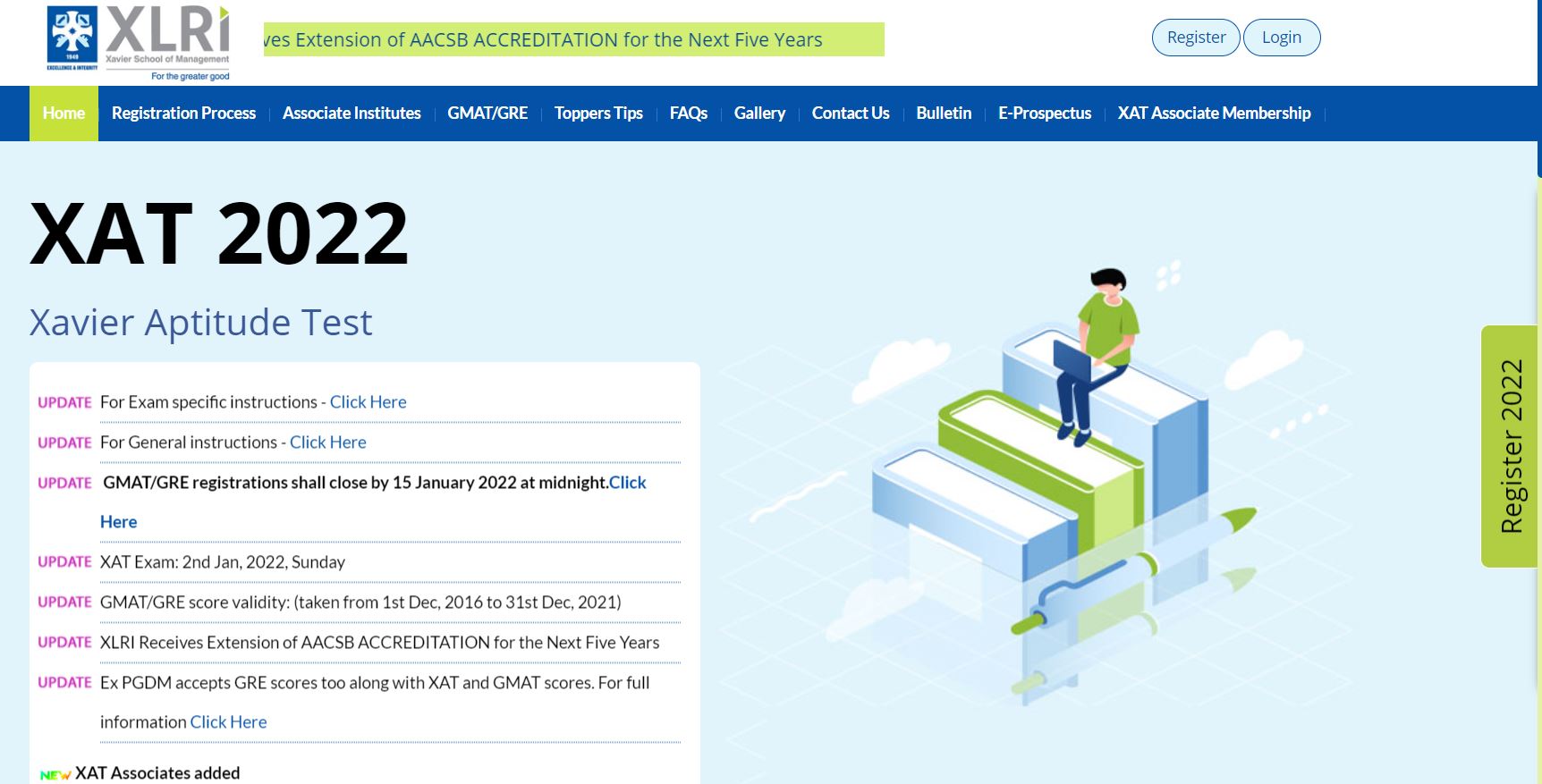This screenshot has height=784, width=1542.
Task: Click Here link for General instructions
Action: tap(327, 443)
